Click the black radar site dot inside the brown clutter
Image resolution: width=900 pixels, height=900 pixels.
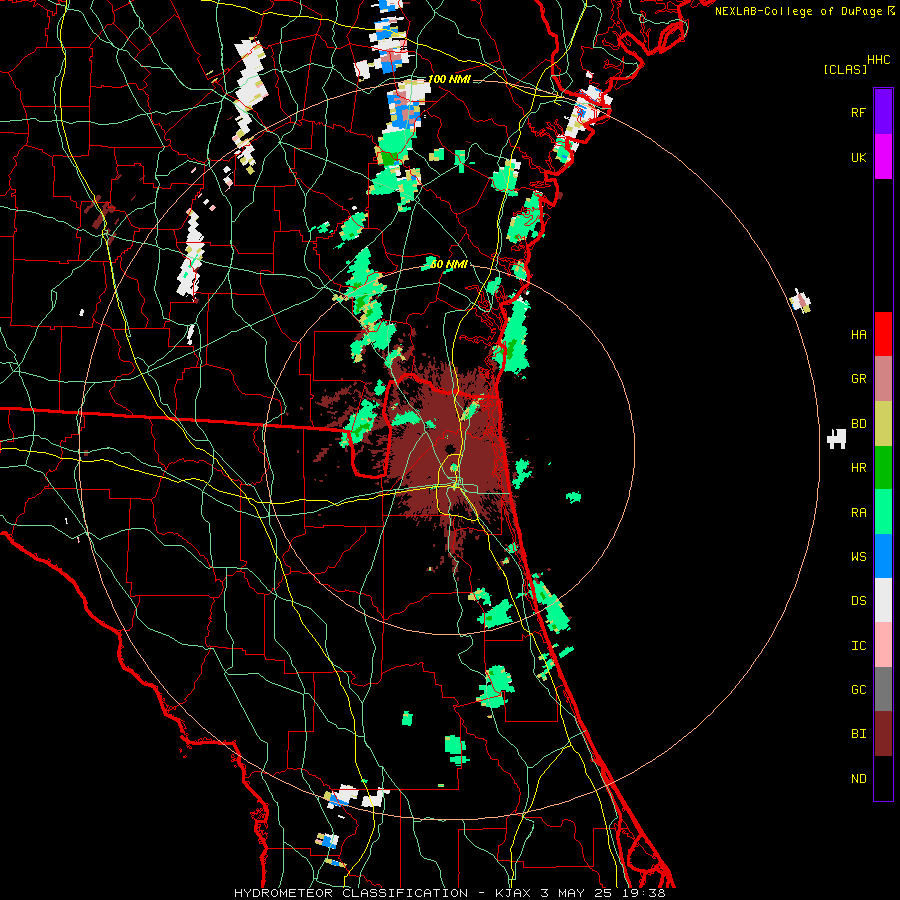coord(449,448)
